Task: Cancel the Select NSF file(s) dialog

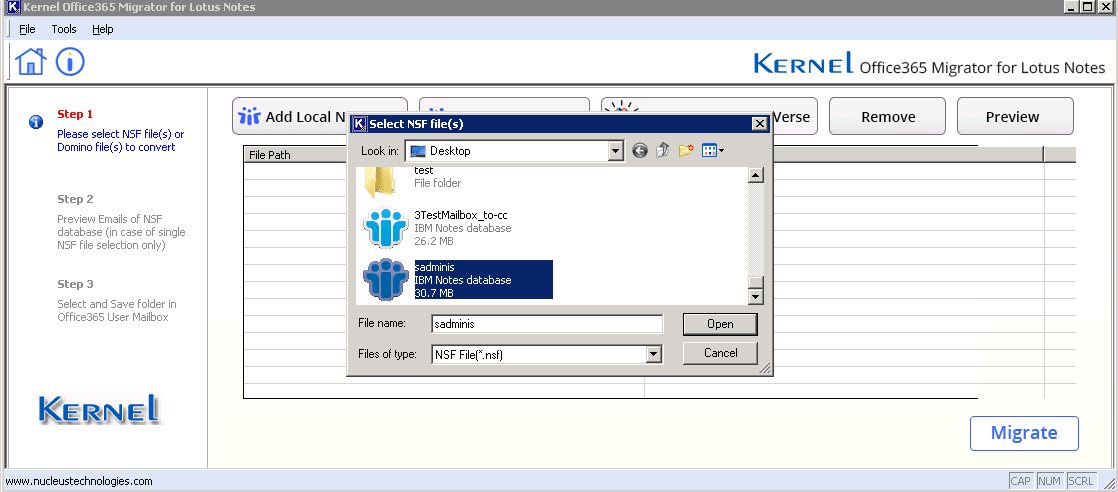Action: pos(720,353)
